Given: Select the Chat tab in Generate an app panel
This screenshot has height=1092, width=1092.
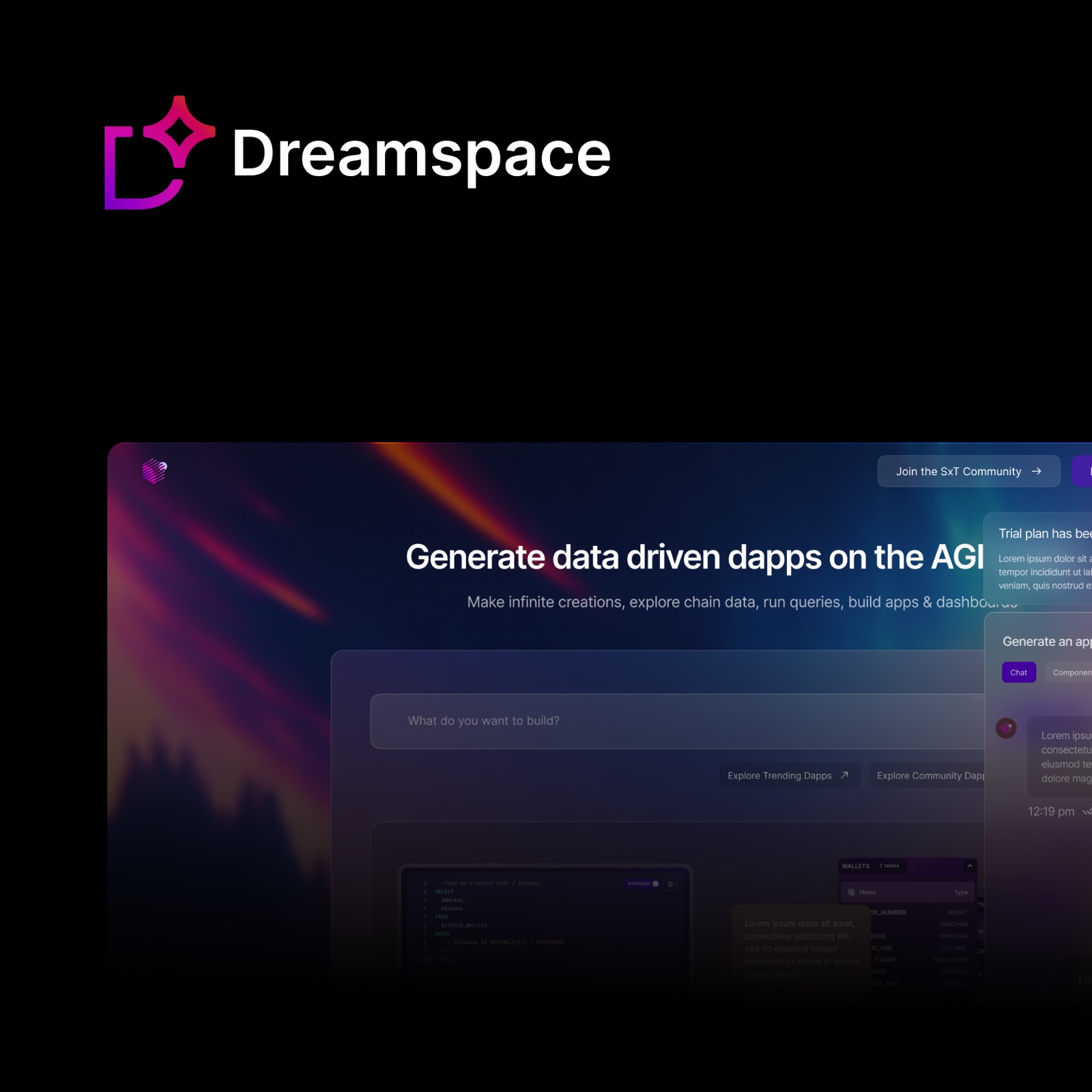Looking at the screenshot, I should pyautogui.click(x=1018, y=672).
